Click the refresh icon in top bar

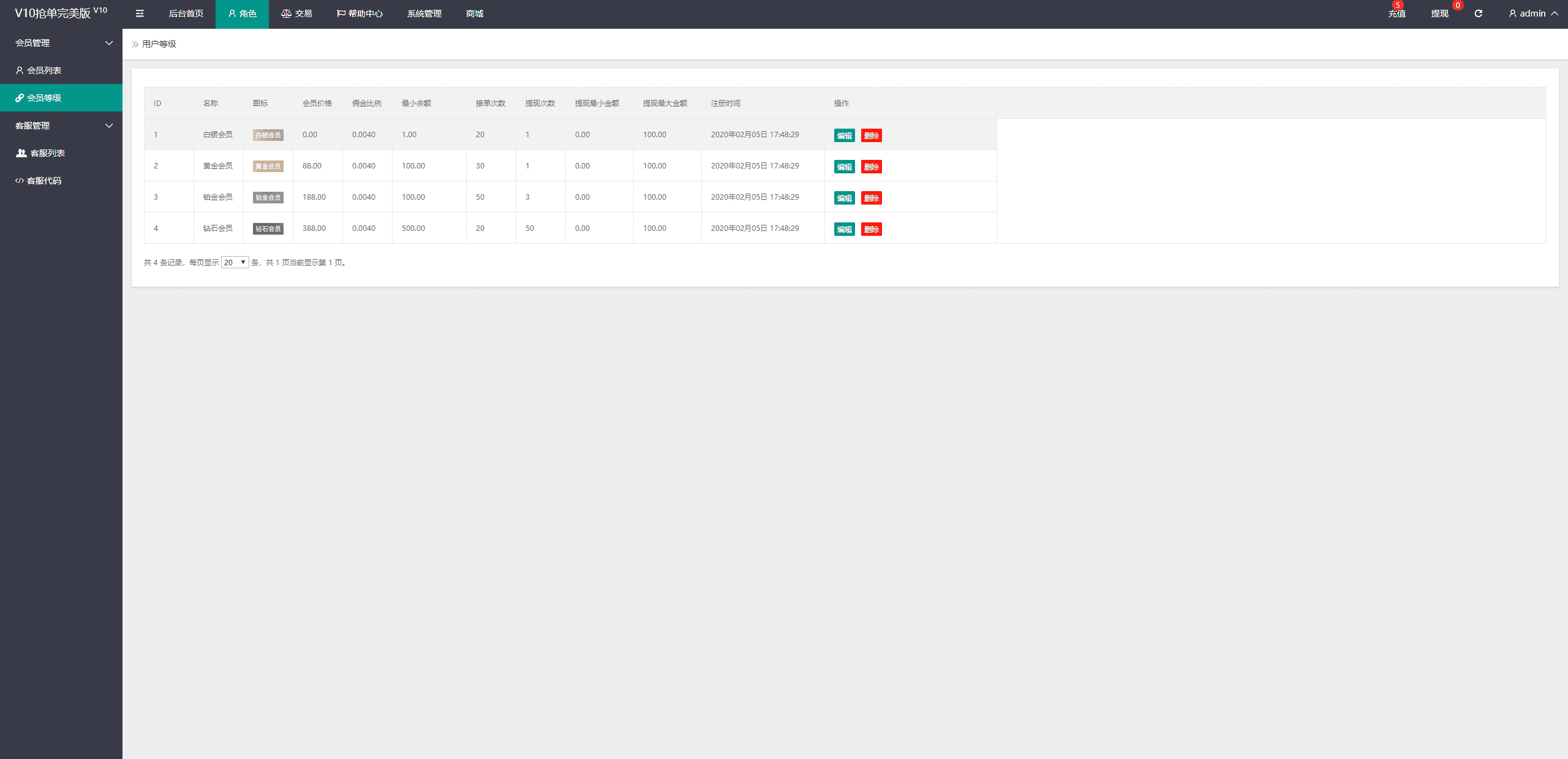(x=1478, y=13)
